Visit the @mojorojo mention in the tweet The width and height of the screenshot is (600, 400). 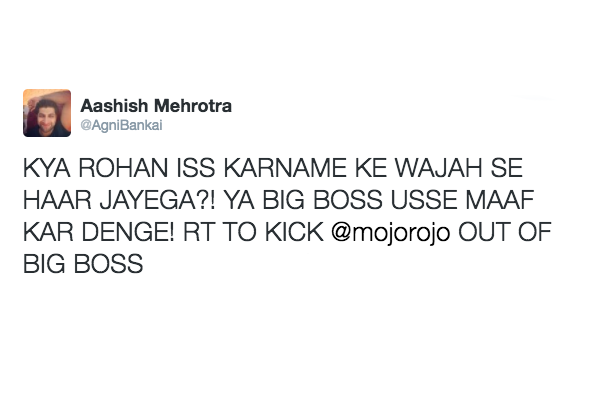coord(390,233)
